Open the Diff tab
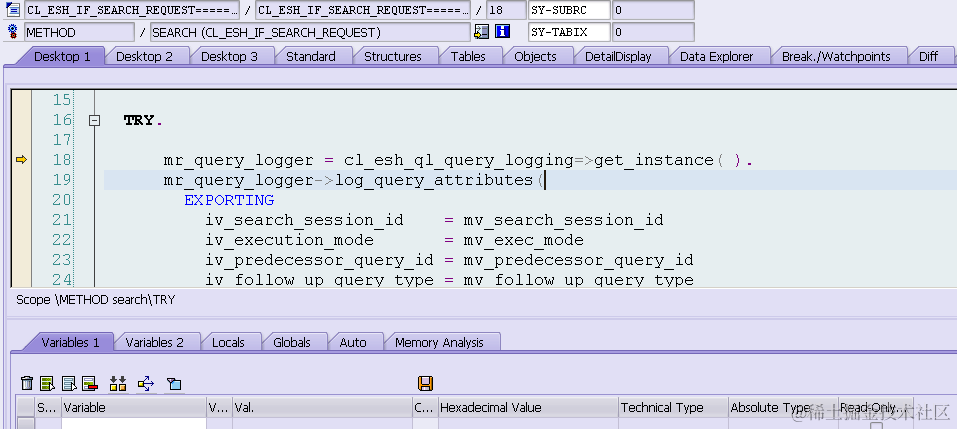The height and width of the screenshot is (429, 957). pyautogui.click(x=928, y=56)
